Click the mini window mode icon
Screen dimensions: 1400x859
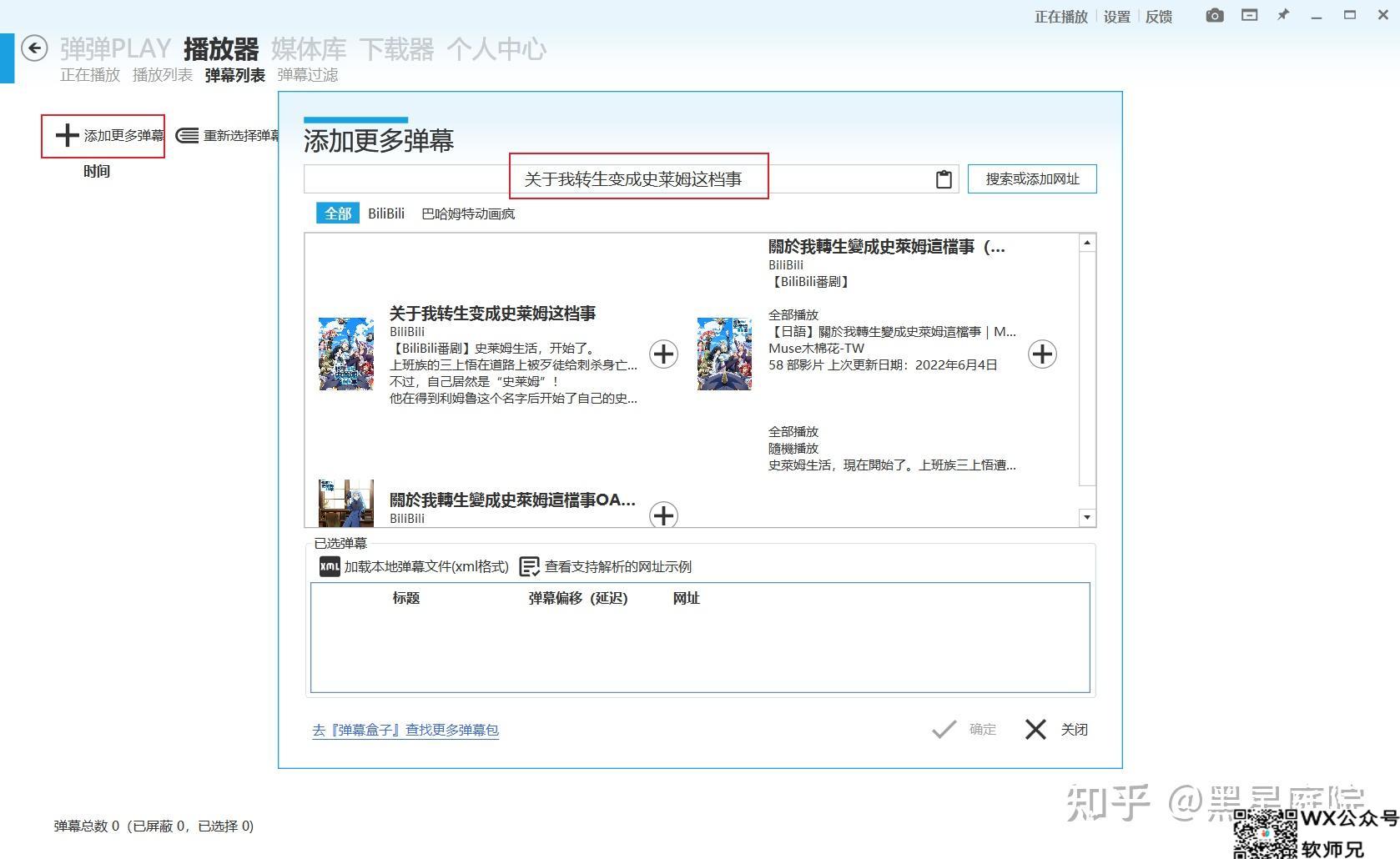point(1249,15)
